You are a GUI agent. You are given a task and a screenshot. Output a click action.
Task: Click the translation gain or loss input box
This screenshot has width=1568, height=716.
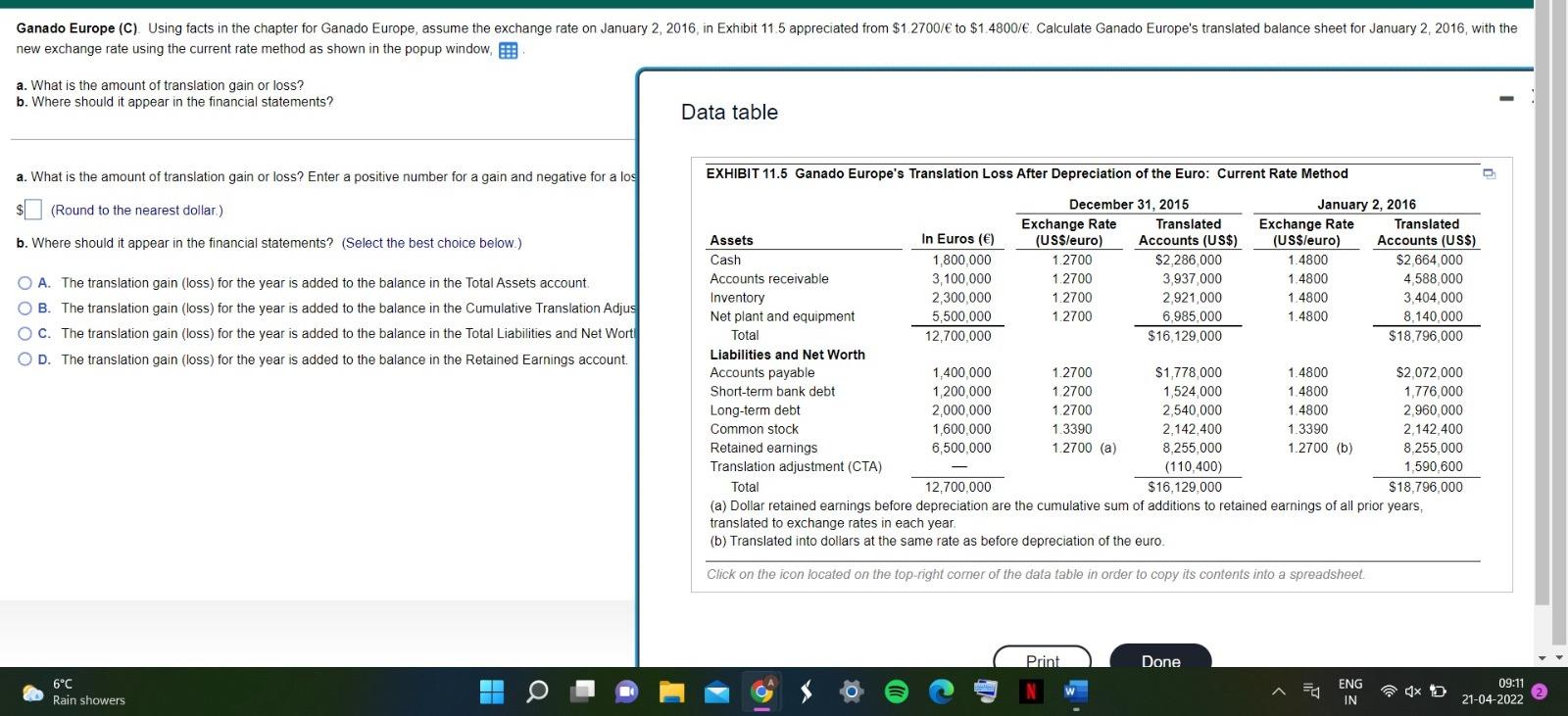33,210
